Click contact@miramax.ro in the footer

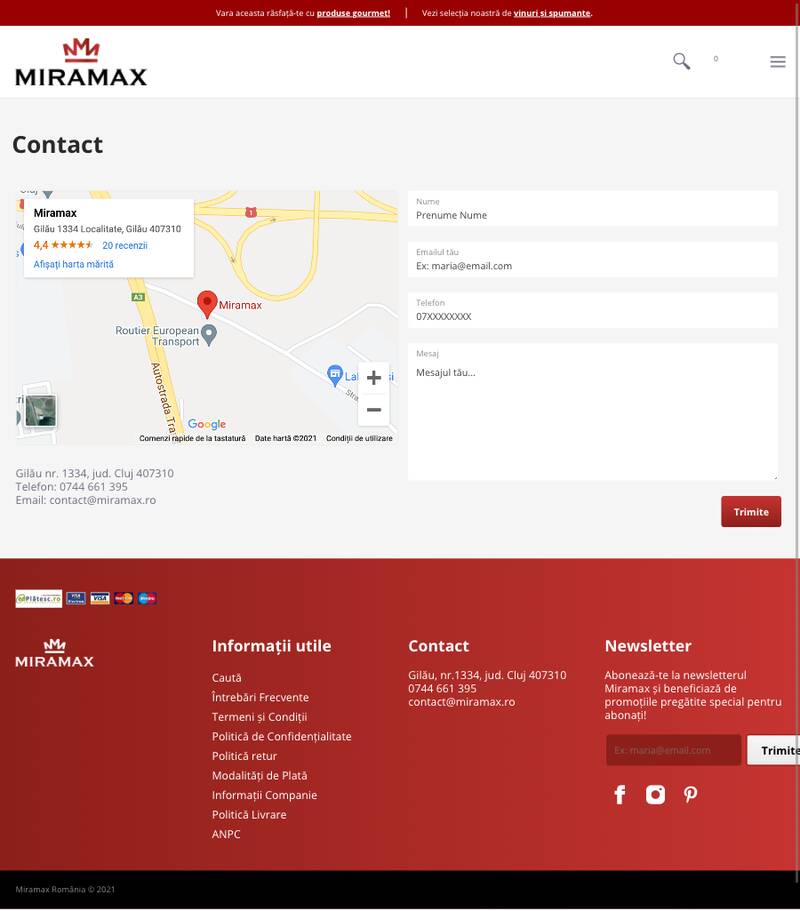pyautogui.click(x=461, y=701)
